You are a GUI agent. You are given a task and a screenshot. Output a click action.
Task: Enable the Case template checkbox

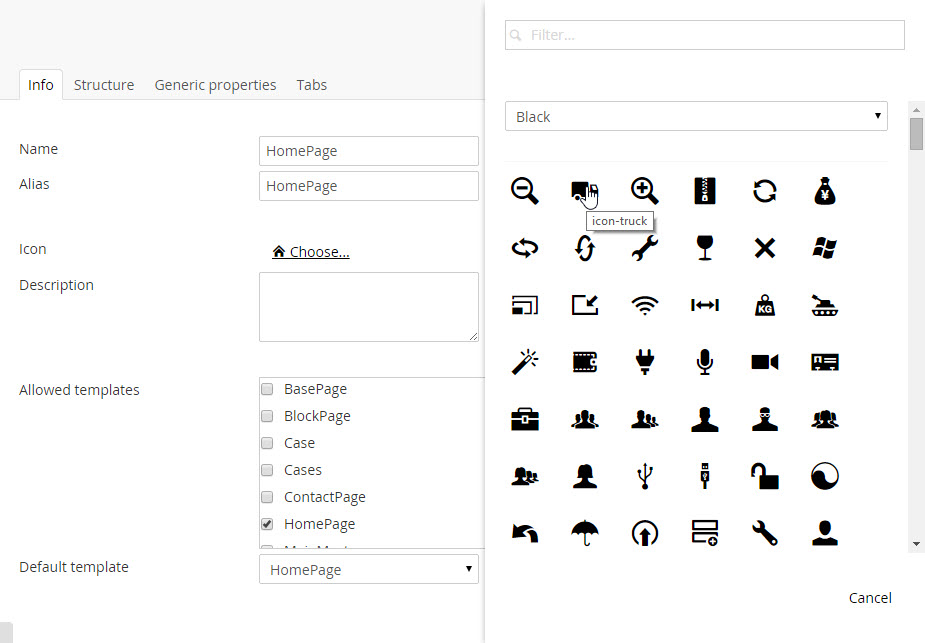coord(267,443)
